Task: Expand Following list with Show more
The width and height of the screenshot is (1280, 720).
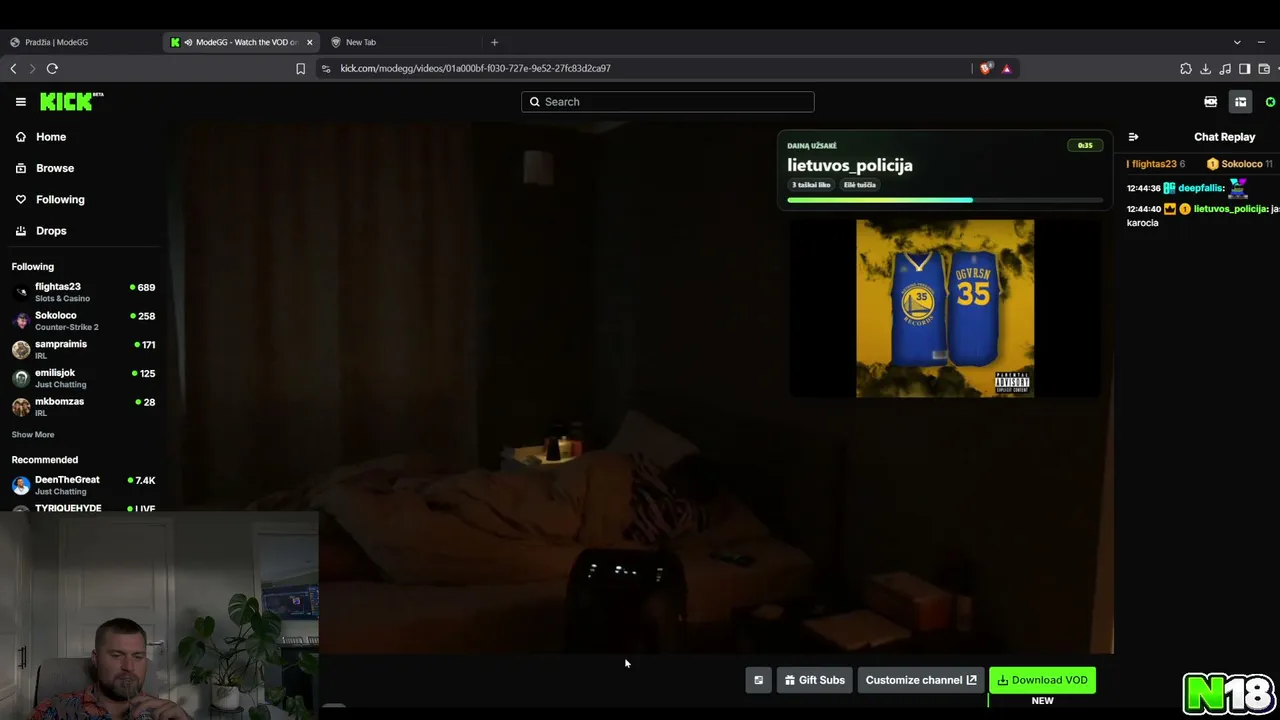Action: coord(33,435)
